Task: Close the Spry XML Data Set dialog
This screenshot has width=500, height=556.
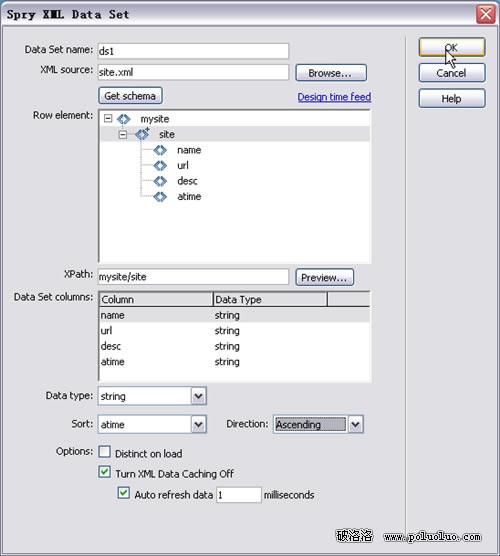Action: pos(485,15)
